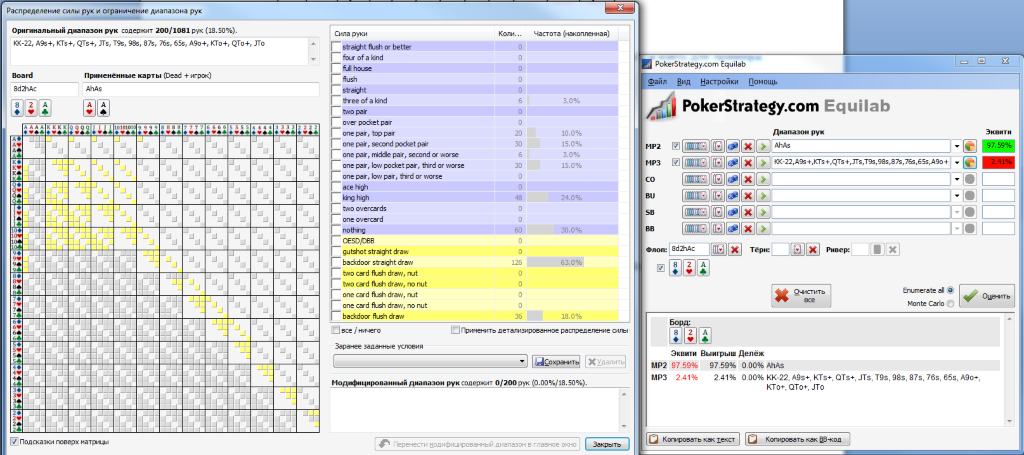Toggle MP3 player checkbox
This screenshot has width=1024, height=455.
pyautogui.click(x=676, y=162)
